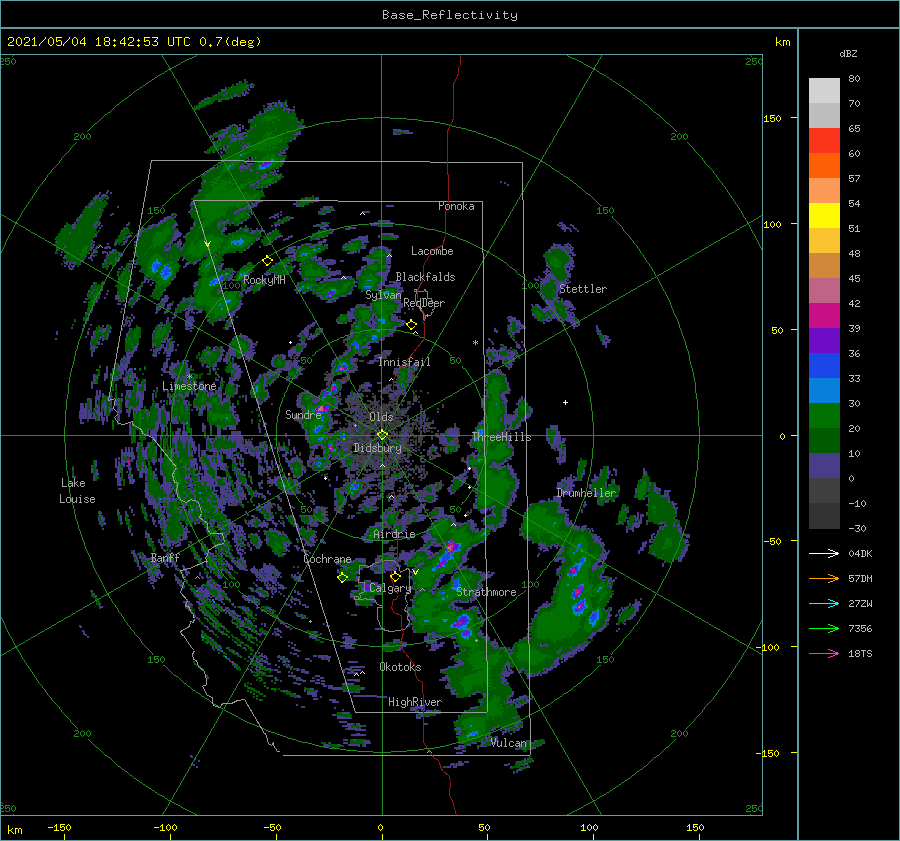900x841 pixels.
Task: Select the bright orange 57-60 dBZ swatch
Action: (x=824, y=166)
